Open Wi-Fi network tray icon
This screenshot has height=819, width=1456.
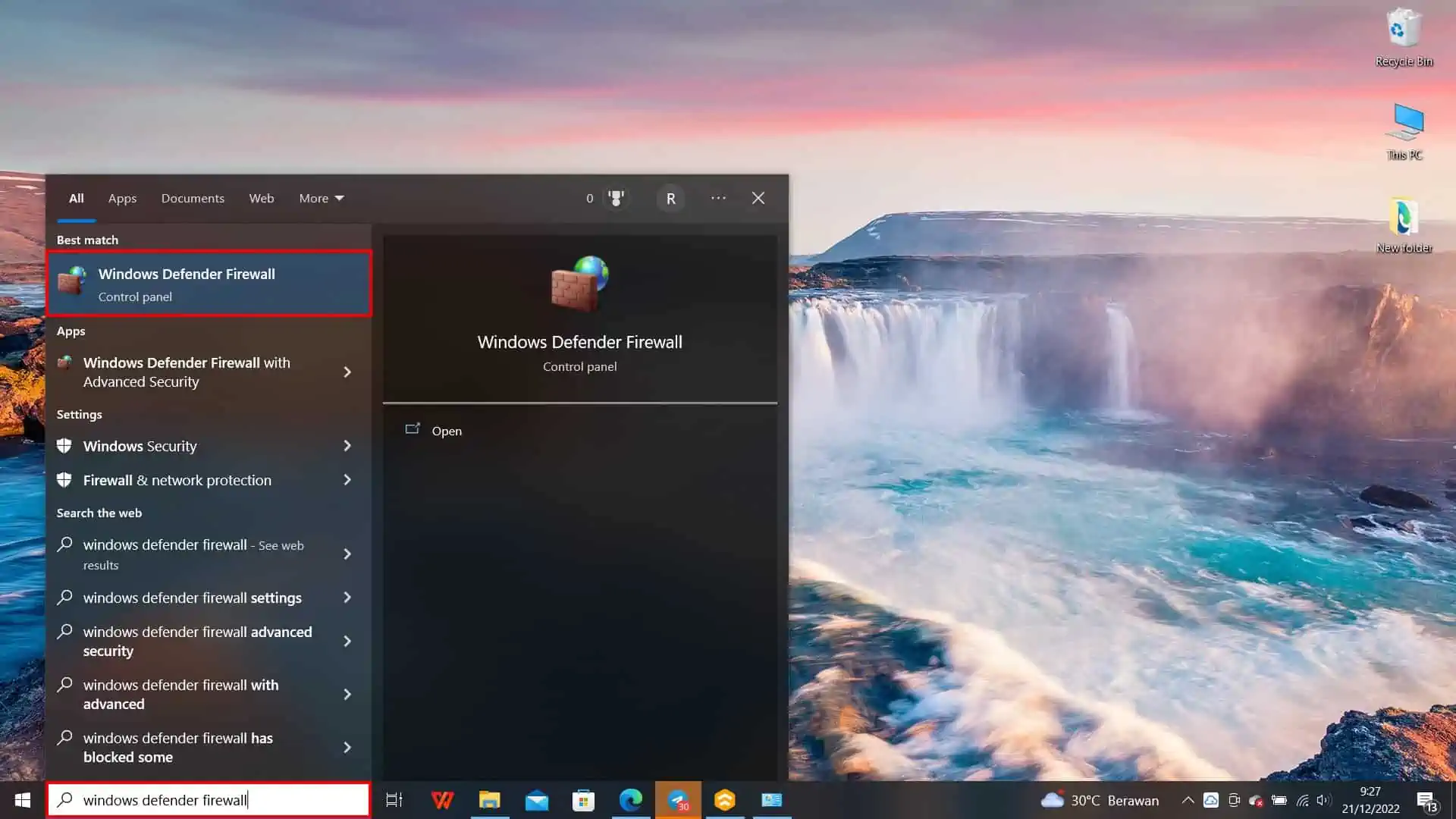[1302, 800]
